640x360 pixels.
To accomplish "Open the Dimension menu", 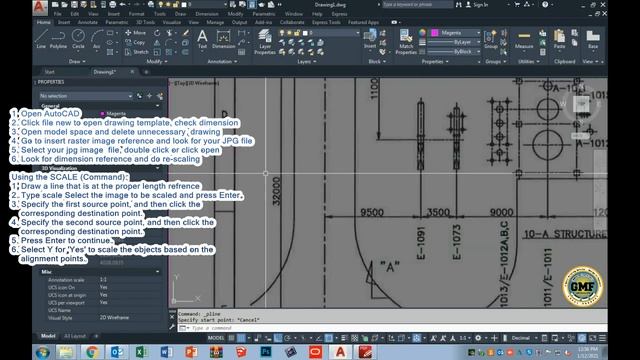I will coord(207,14).
